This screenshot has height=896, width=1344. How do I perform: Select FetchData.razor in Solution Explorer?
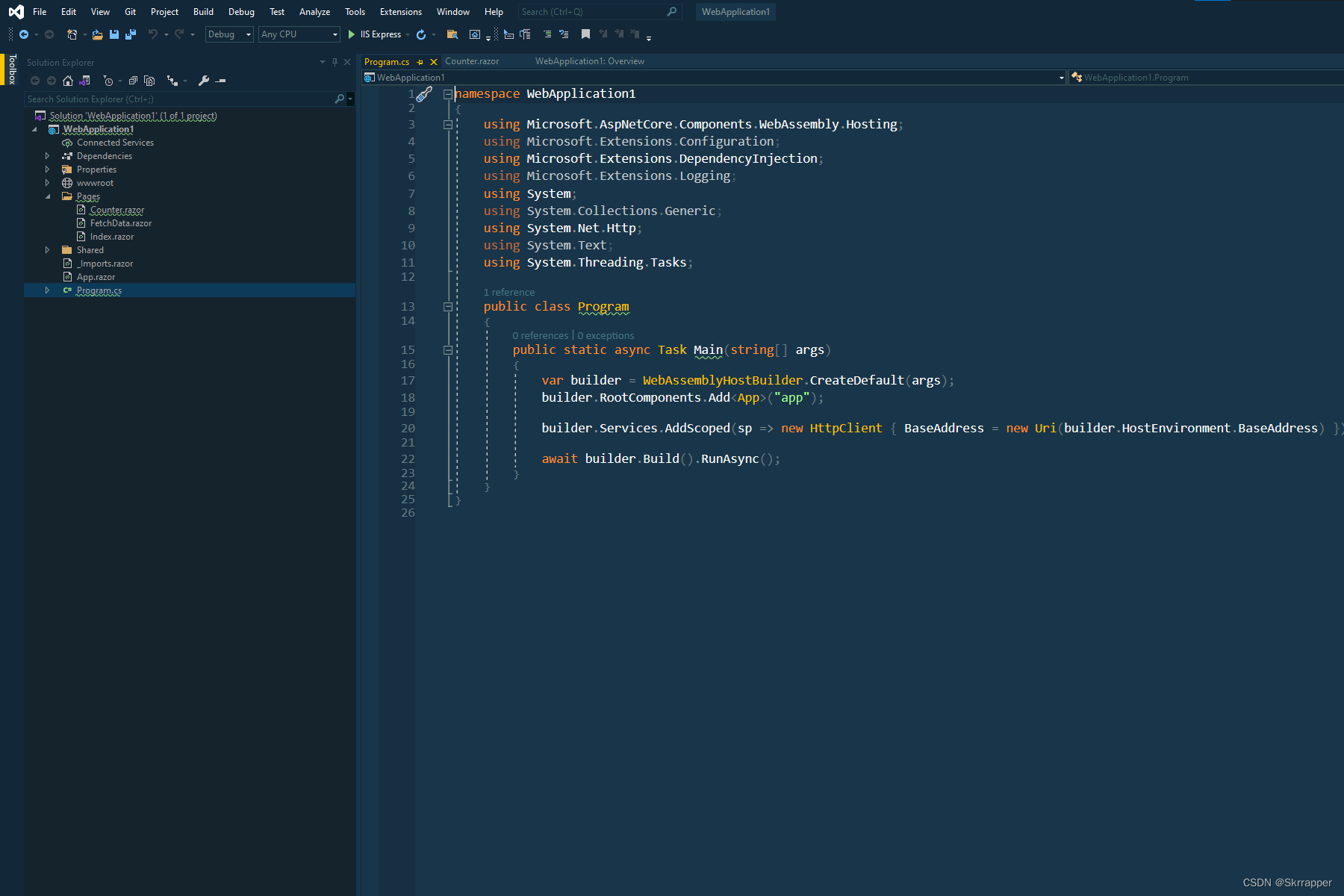[121, 223]
